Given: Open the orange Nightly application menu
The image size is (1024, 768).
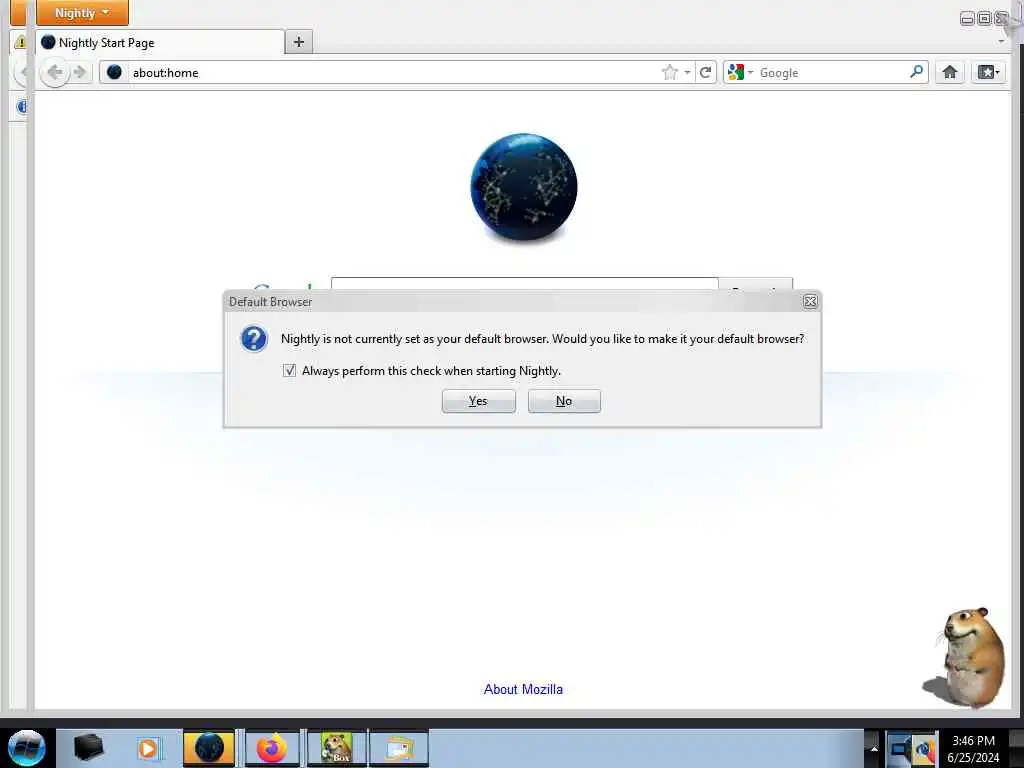Looking at the screenshot, I should pyautogui.click(x=82, y=12).
